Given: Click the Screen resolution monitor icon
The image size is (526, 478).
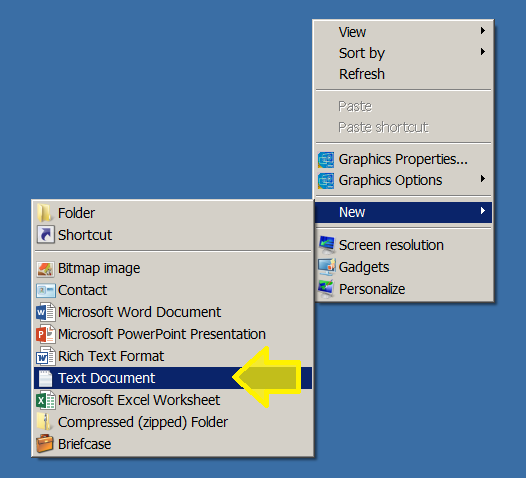Looking at the screenshot, I should [326, 245].
